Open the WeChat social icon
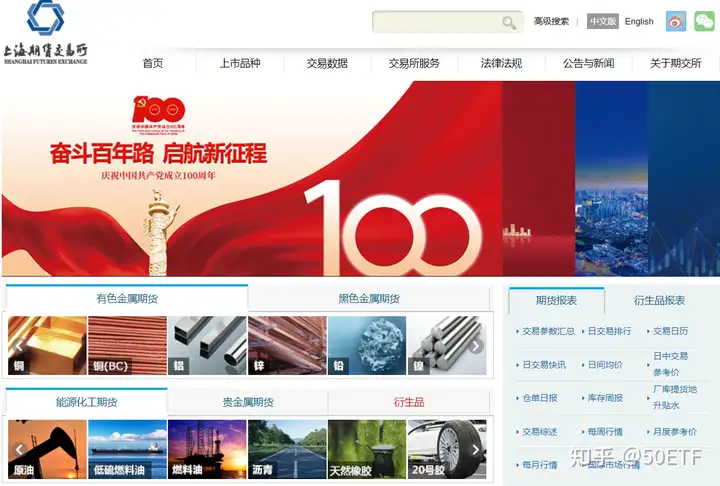The image size is (720, 486). tap(704, 22)
